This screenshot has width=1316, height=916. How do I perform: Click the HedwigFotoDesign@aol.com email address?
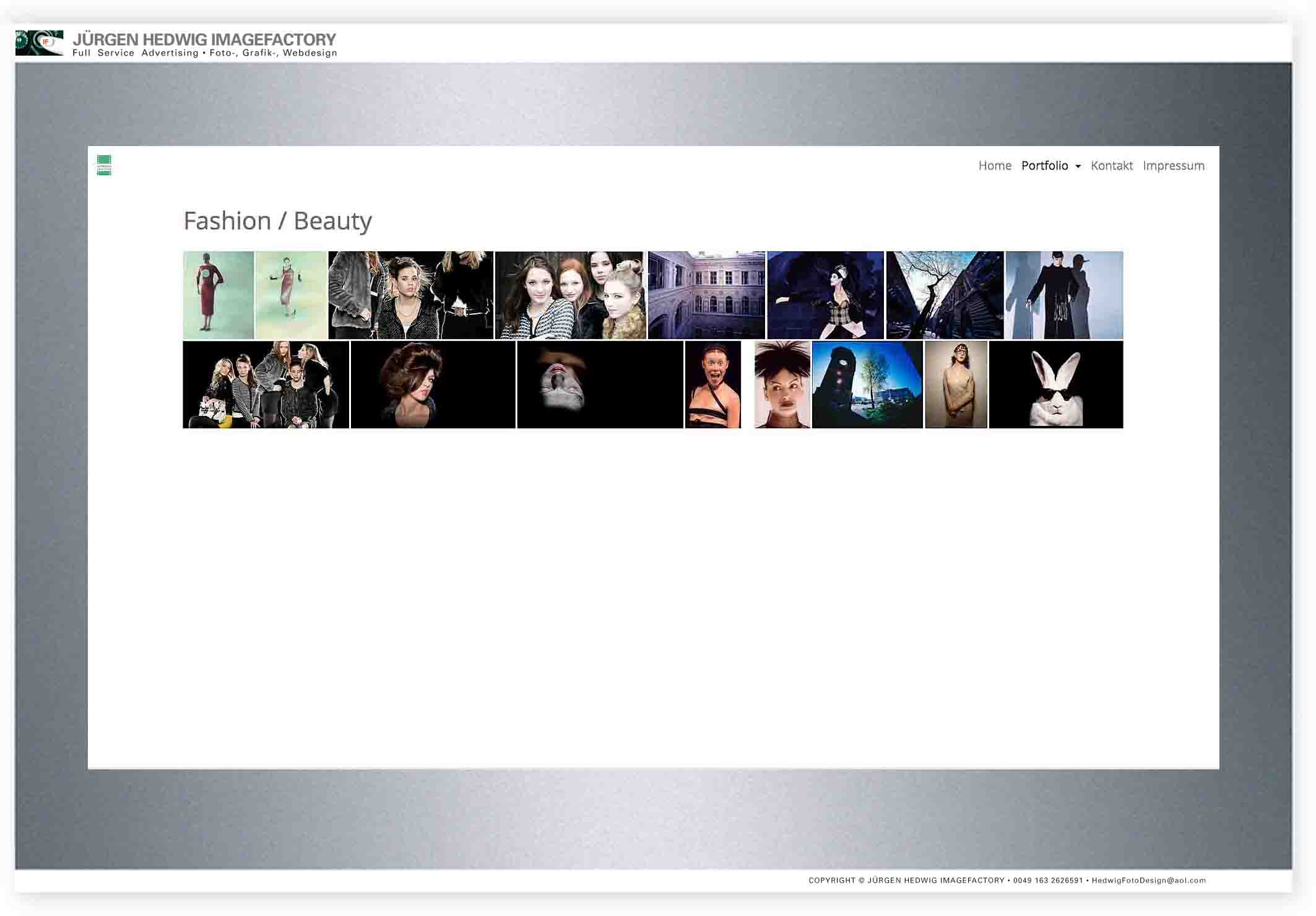1148,880
